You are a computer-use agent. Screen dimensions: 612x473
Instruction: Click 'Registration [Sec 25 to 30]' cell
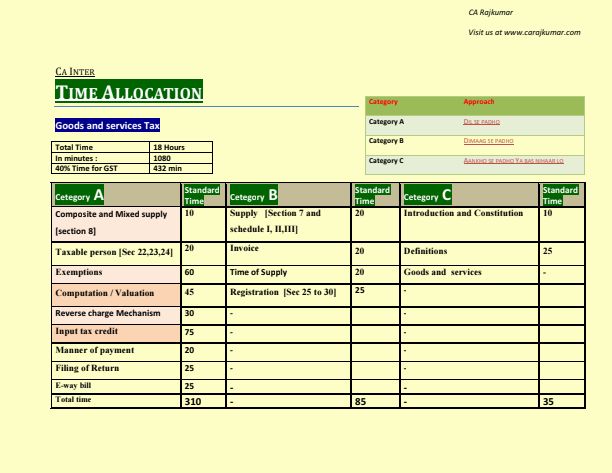(x=288, y=295)
